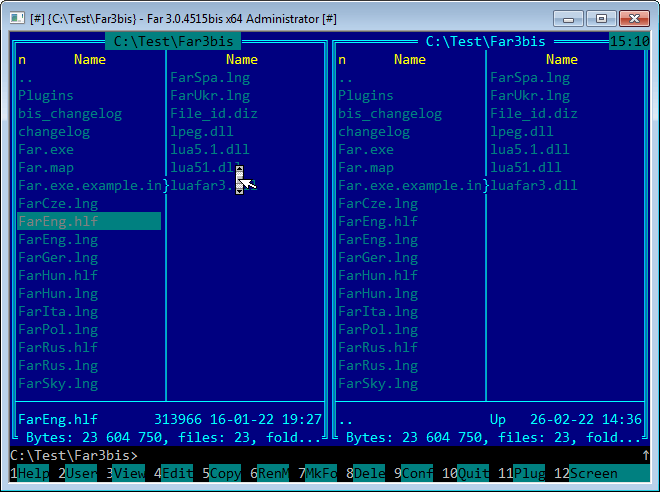Select FarSky.lng in left panel

[58, 383]
